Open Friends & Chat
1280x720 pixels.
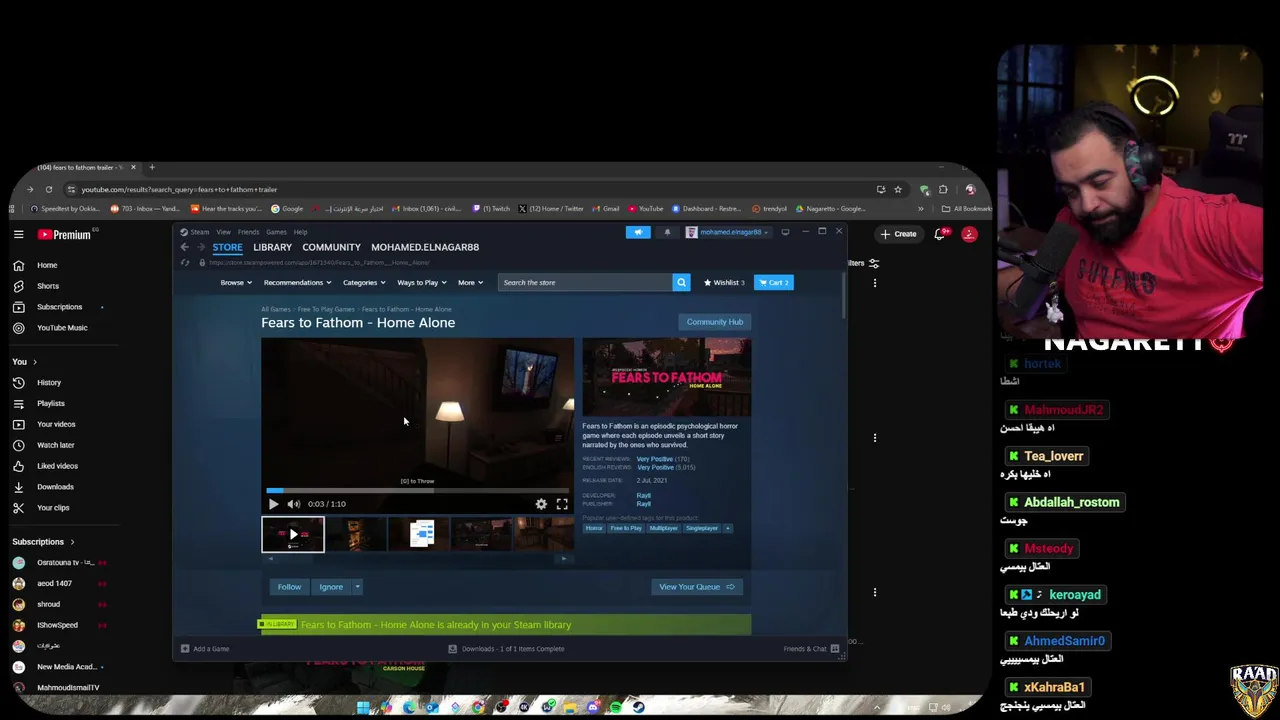811,649
